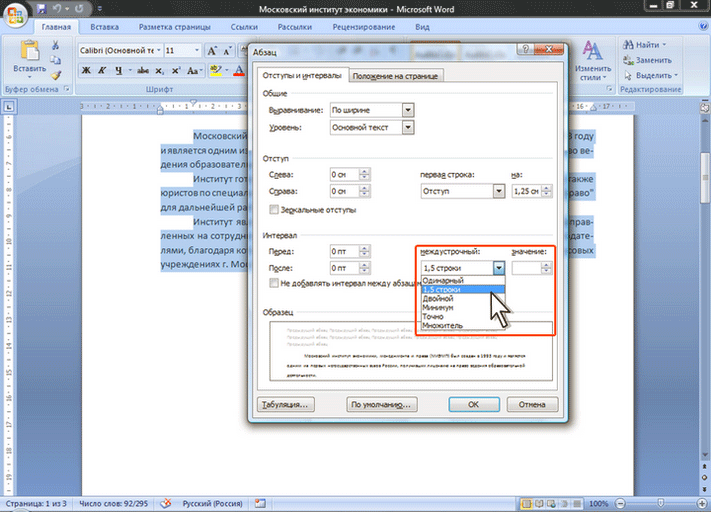
Task: Open font name dropdown Calibri
Action: click(x=159, y=50)
